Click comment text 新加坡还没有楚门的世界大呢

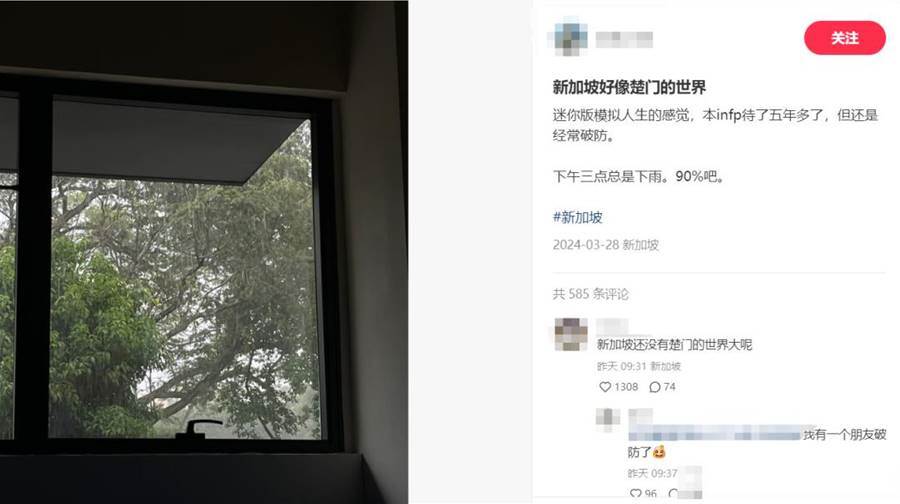[674, 344]
